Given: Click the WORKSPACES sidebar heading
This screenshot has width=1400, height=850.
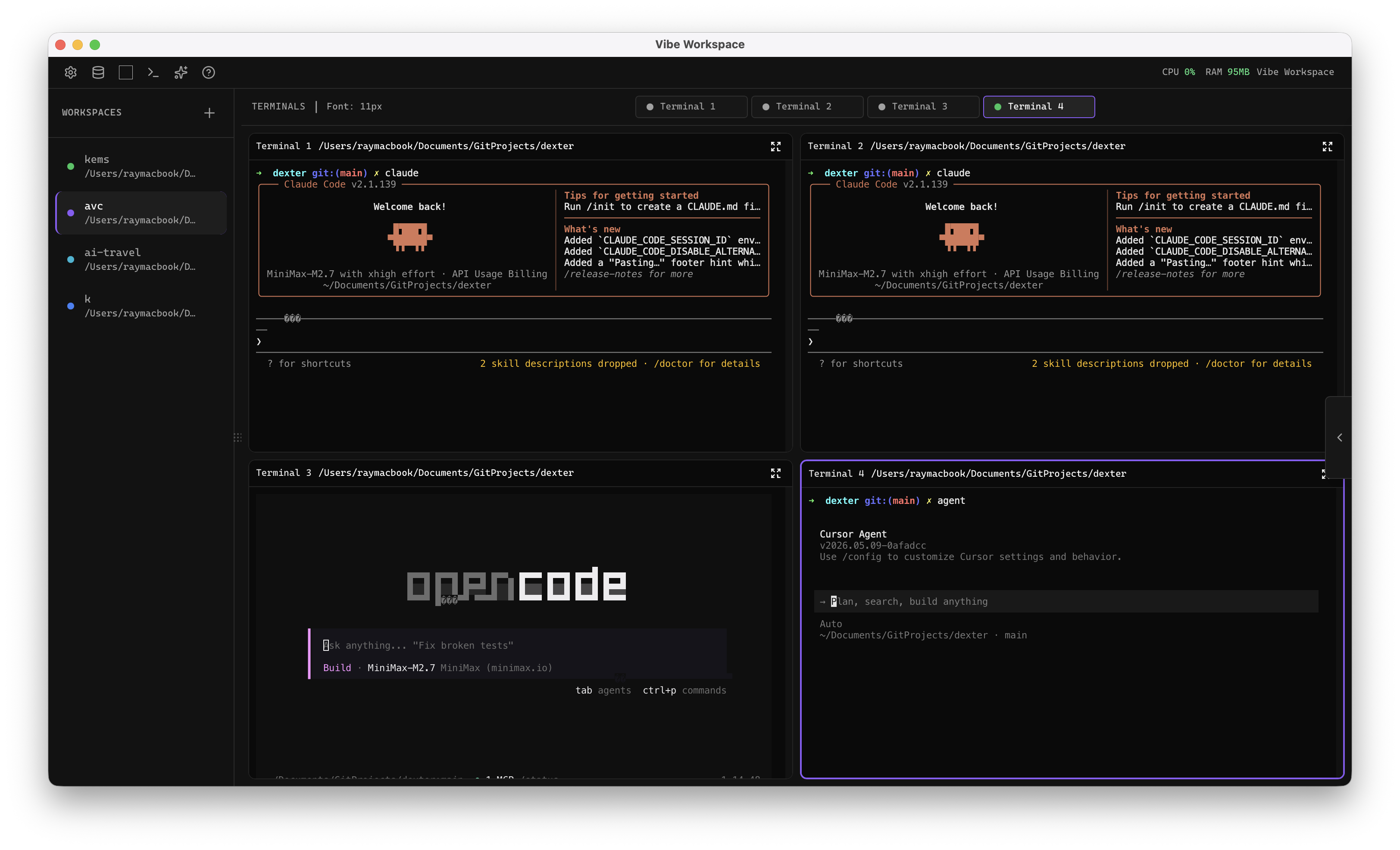Looking at the screenshot, I should click(x=91, y=112).
